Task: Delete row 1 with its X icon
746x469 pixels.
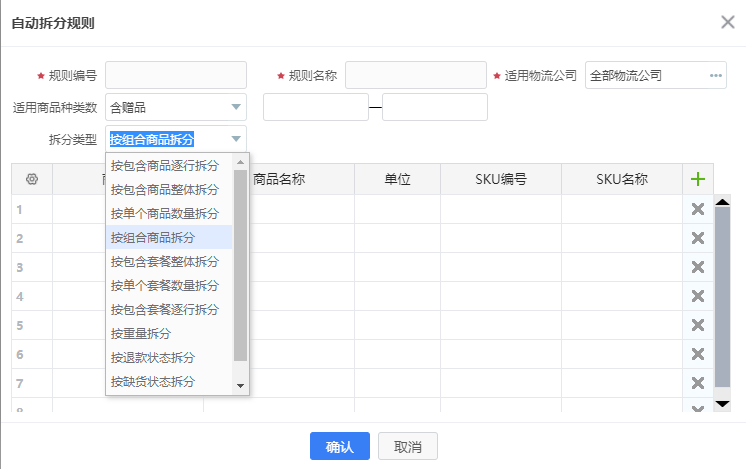Action: (x=697, y=209)
